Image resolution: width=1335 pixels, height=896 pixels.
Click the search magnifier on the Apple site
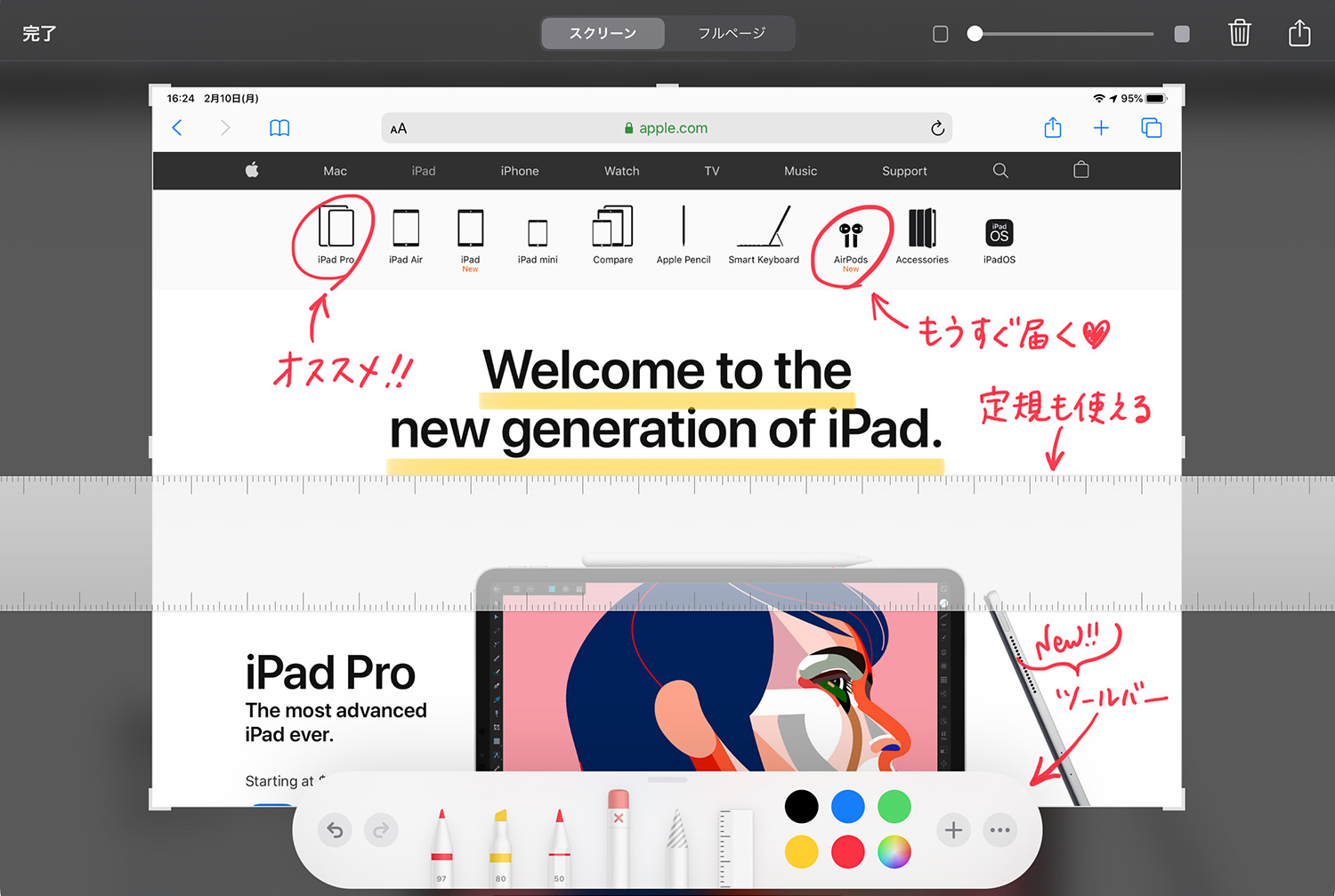pyautogui.click(x=1000, y=170)
